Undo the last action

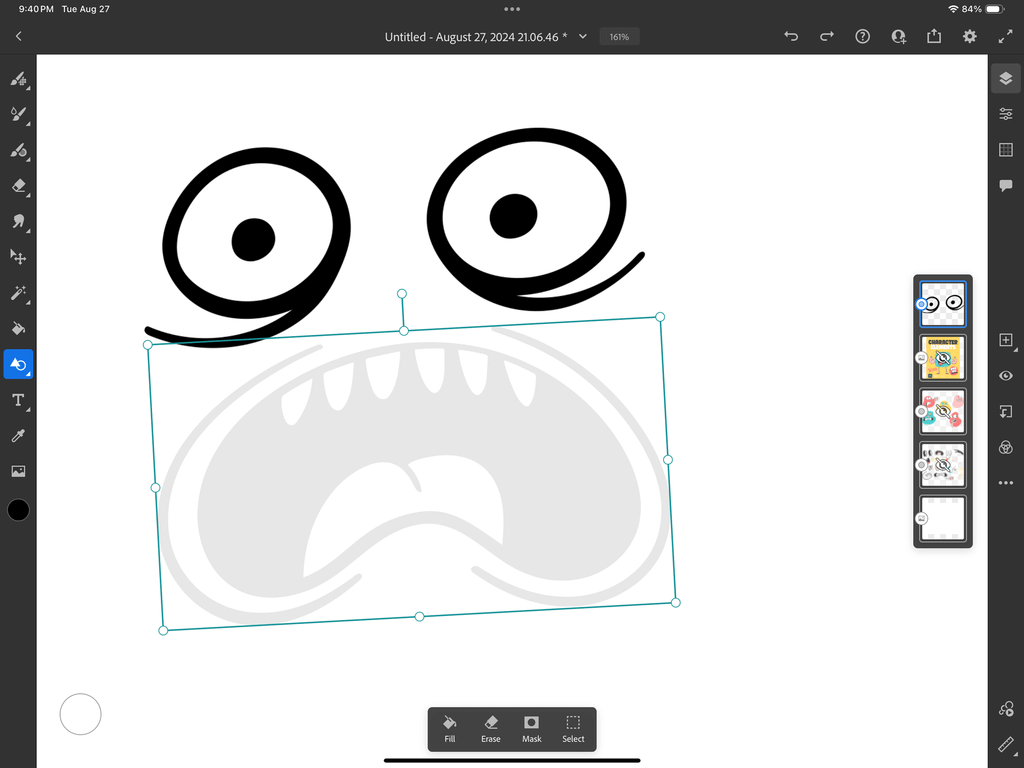(x=791, y=37)
